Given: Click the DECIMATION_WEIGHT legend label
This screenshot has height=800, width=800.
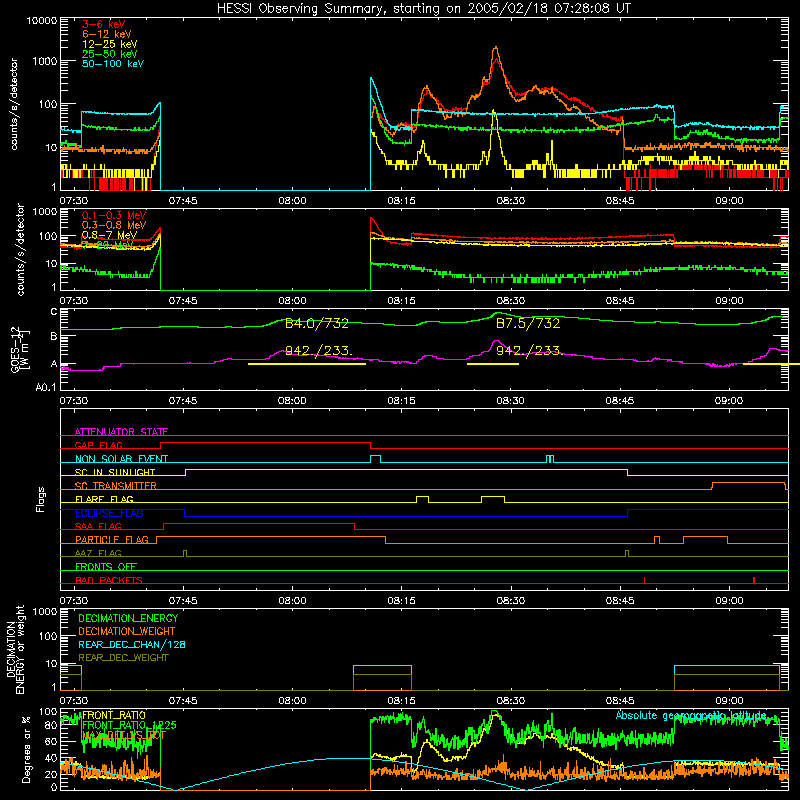Looking at the screenshot, I should click(127, 631).
